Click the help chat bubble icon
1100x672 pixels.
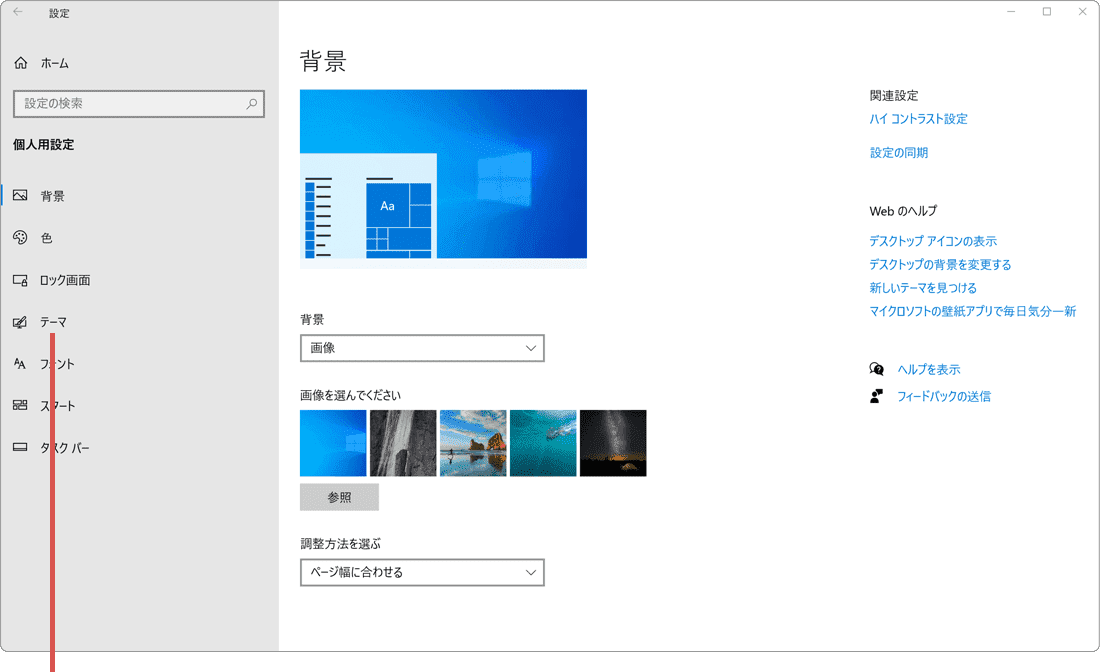tap(876, 369)
